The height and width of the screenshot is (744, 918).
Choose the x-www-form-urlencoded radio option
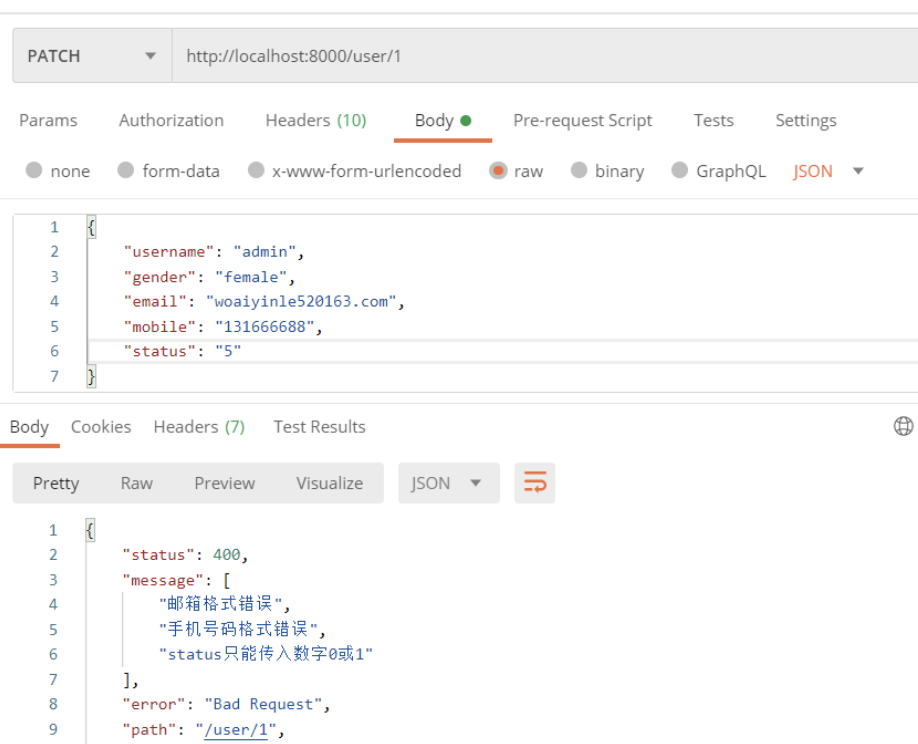click(256, 171)
